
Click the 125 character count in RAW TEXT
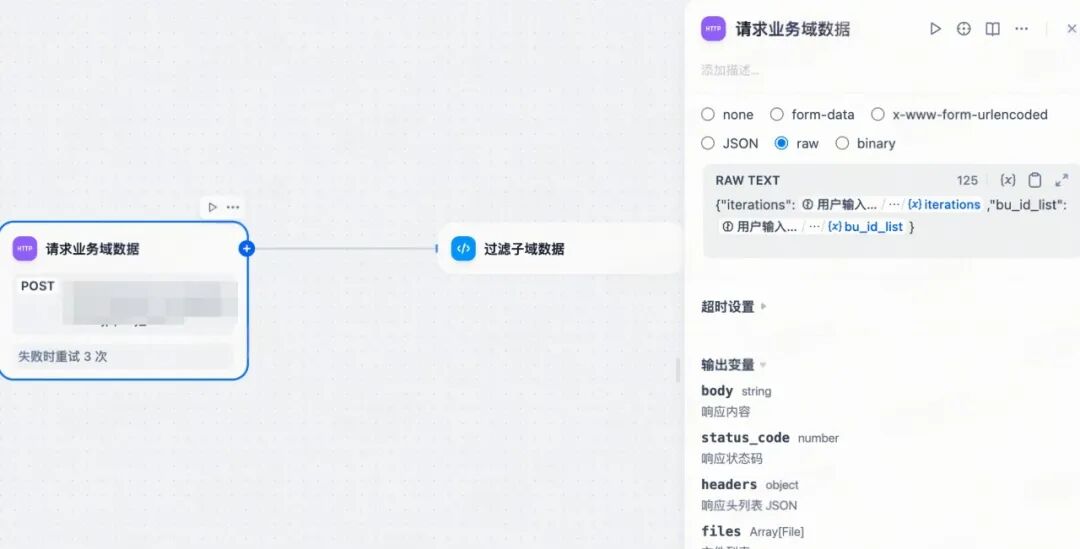click(x=967, y=180)
